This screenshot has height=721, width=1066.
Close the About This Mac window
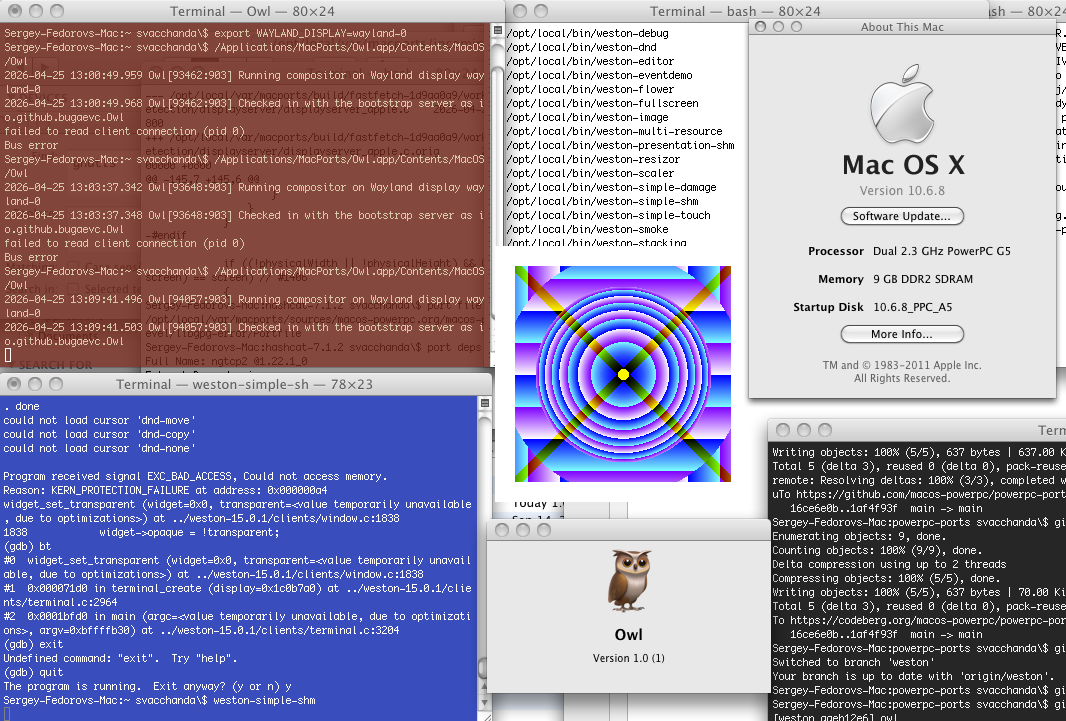[761, 27]
